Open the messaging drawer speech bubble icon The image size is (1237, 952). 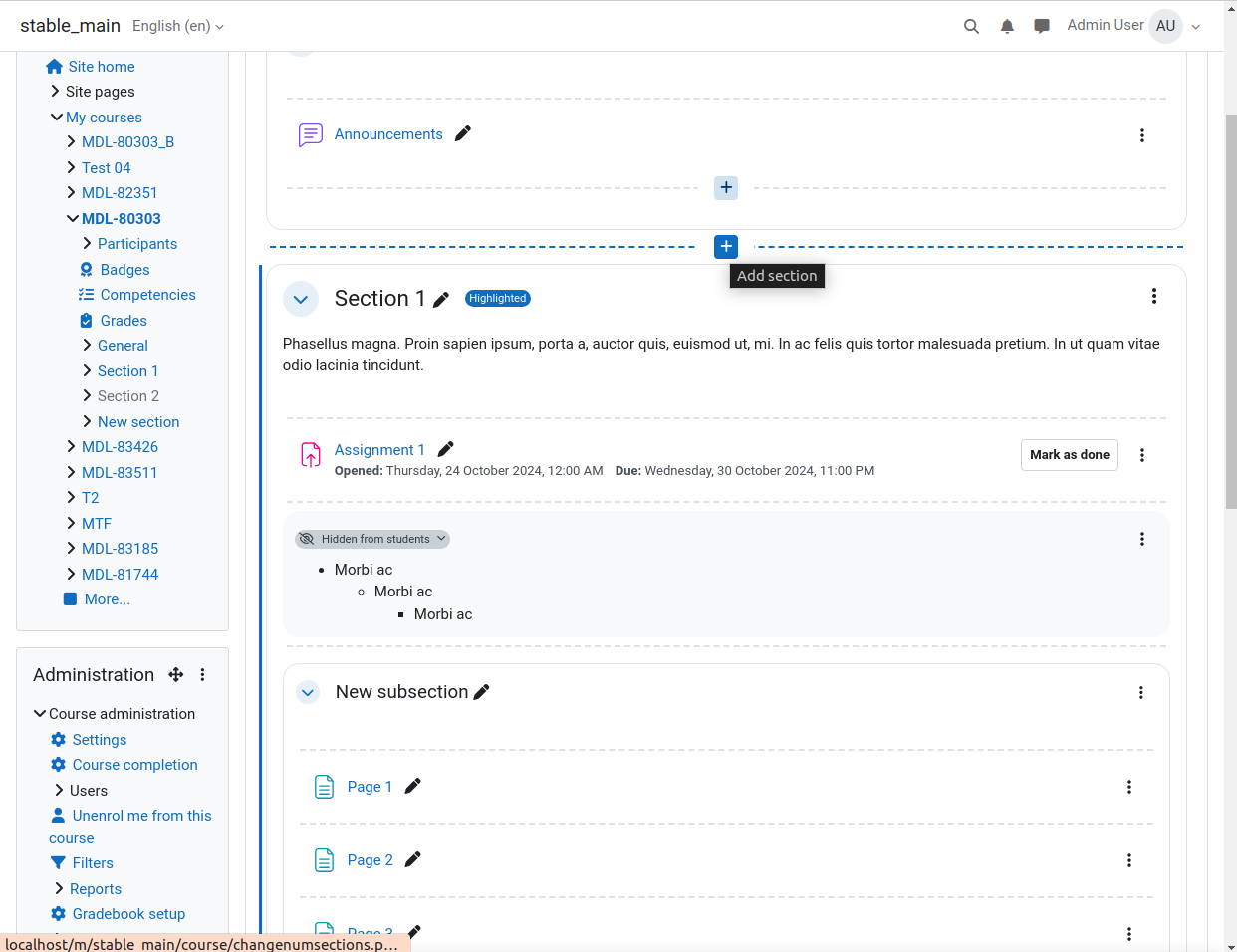(1042, 26)
